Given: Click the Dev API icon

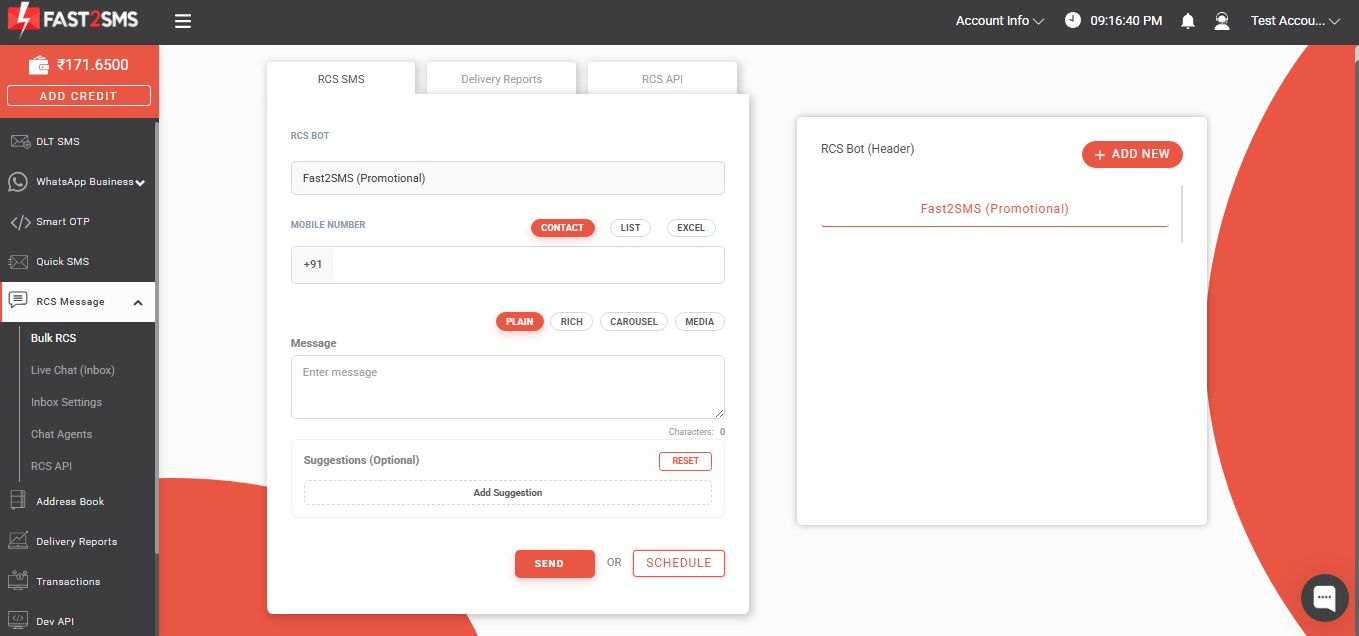Looking at the screenshot, I should (x=18, y=621).
